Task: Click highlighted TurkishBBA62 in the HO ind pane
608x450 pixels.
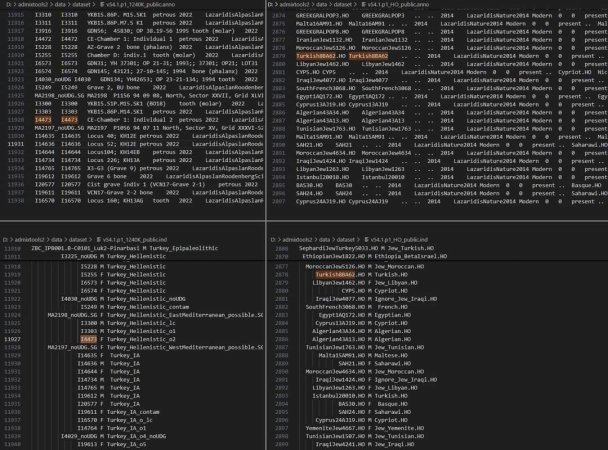Action: coord(335,274)
